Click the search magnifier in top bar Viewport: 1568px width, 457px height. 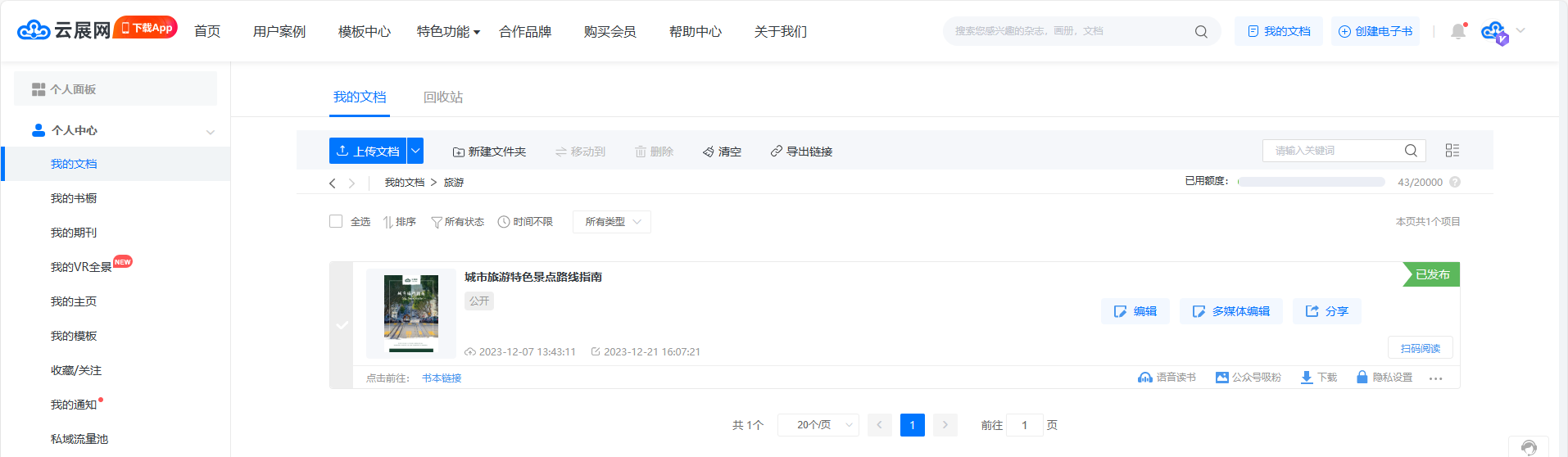[1201, 31]
